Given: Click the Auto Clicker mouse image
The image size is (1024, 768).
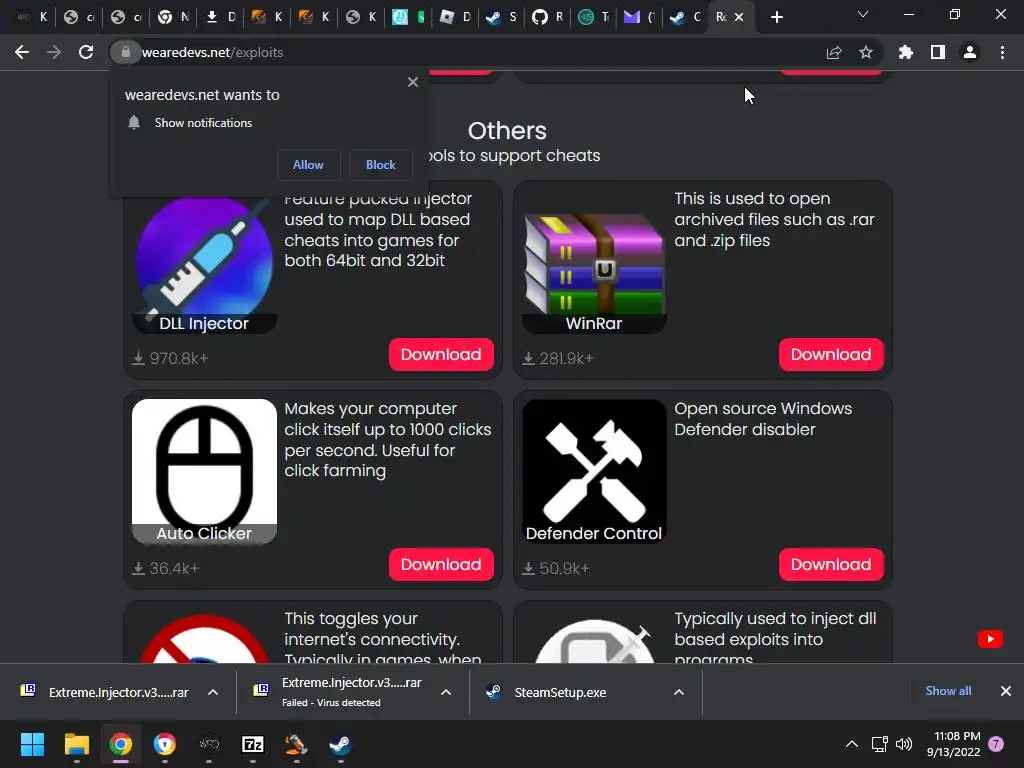Looking at the screenshot, I should tap(204, 470).
